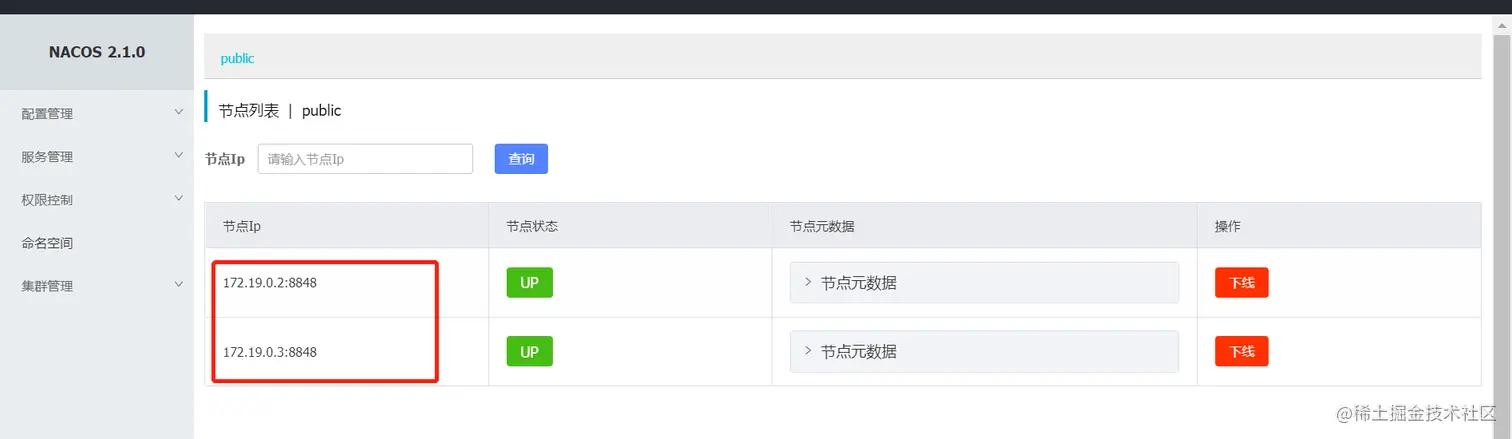Click the green UP tag for 172.19.0.3
Viewport: 1512px width, 439px height.
(529, 351)
